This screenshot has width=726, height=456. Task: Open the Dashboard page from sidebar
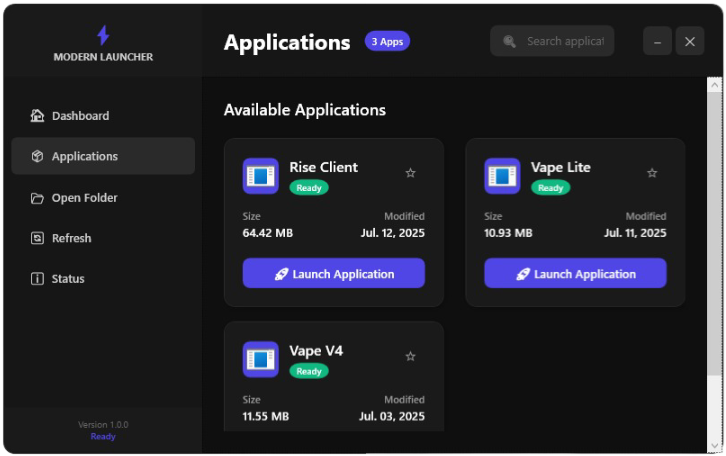pos(103,116)
